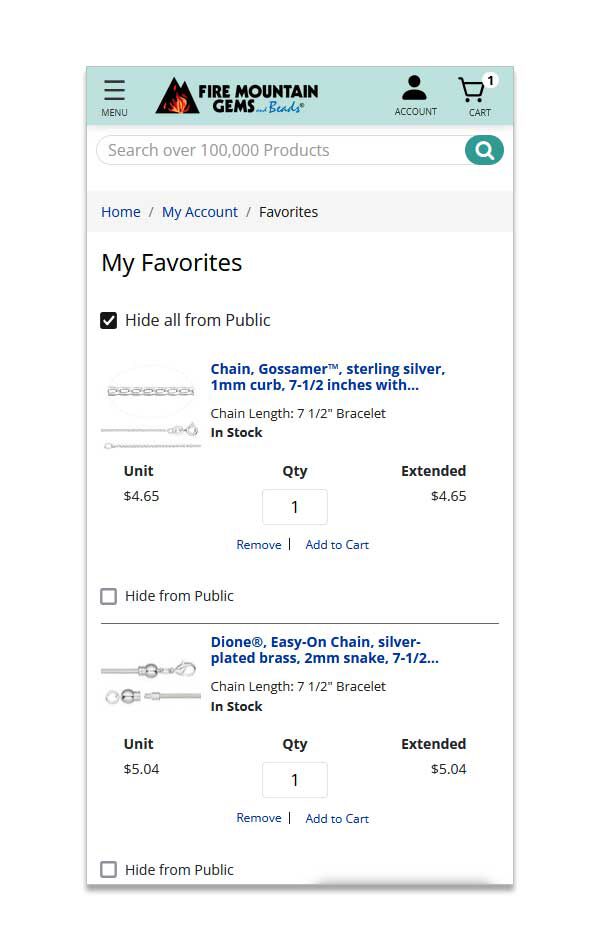Screen dimensions: 600x950
Task: Open the ACCOUNT person icon
Action: pyautogui.click(x=415, y=96)
